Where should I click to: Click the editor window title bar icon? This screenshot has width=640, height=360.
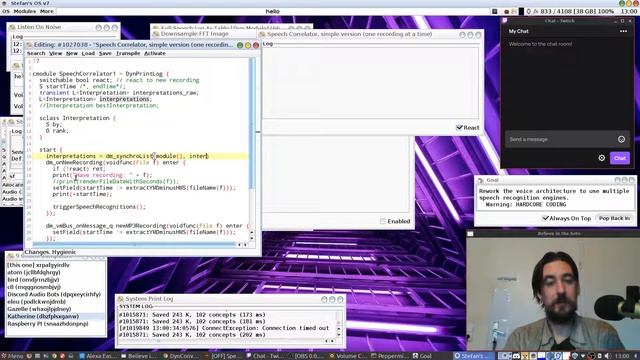tap(29, 45)
